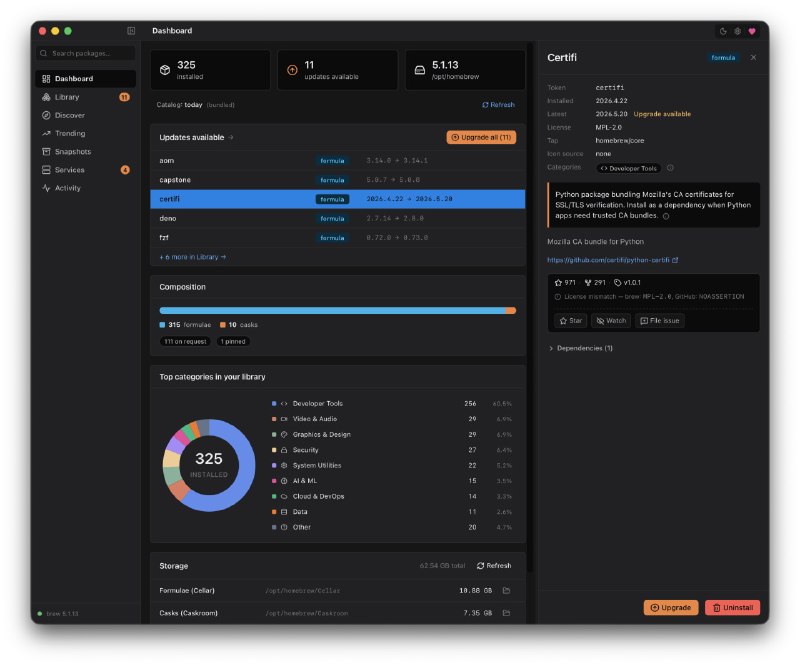Click the info icon next to Developer Tools tag
800x665 pixels.
pyautogui.click(x=670, y=167)
